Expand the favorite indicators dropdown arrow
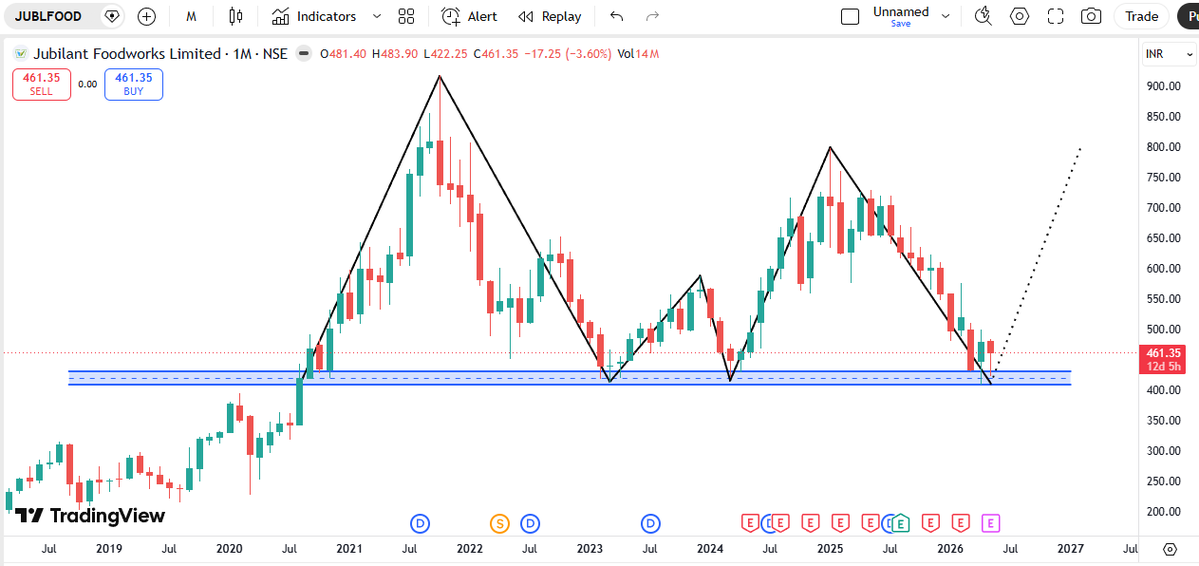Image resolution: width=1199 pixels, height=566 pixels. point(375,16)
